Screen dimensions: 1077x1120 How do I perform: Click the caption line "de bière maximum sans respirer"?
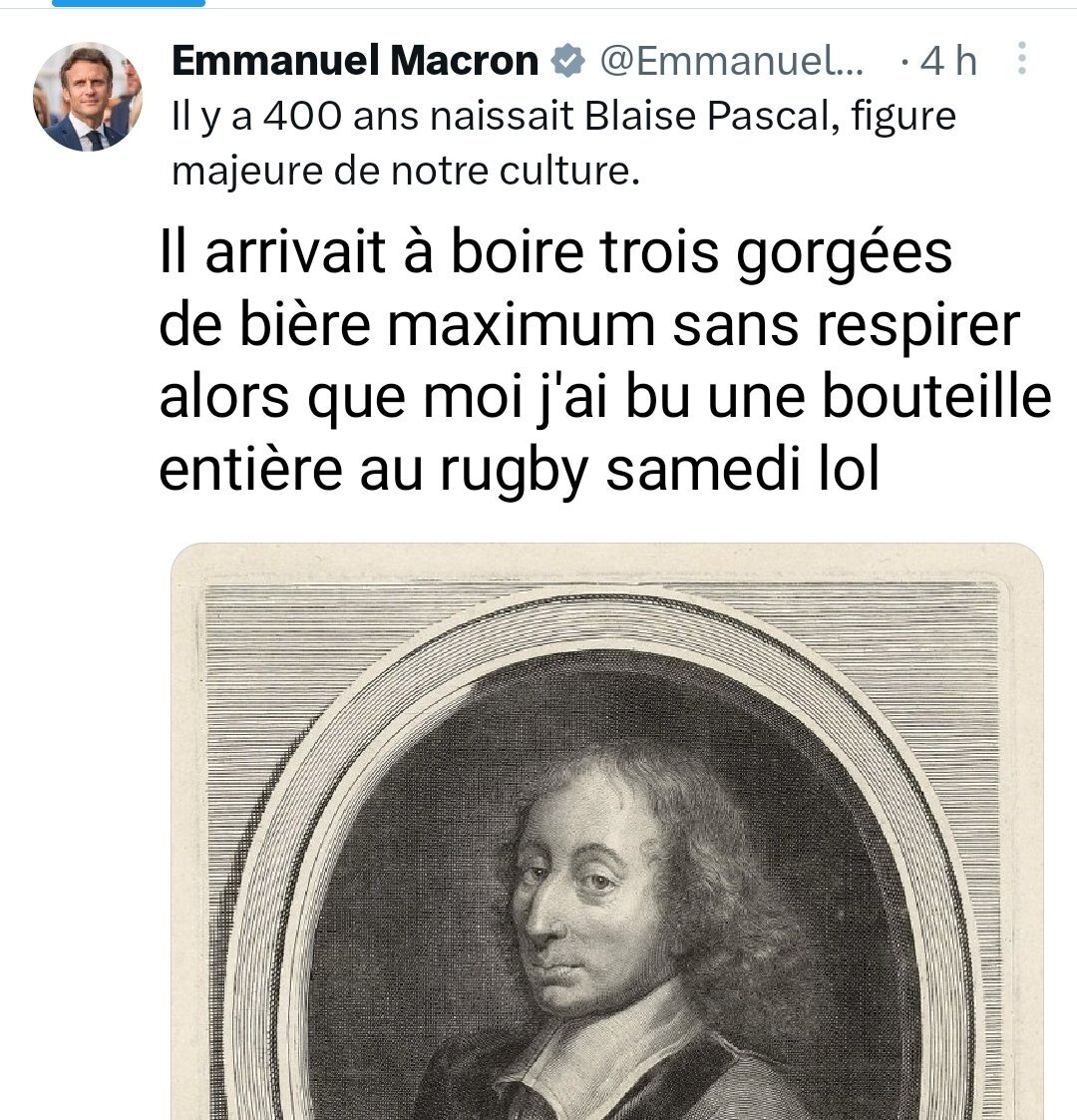tap(589, 326)
